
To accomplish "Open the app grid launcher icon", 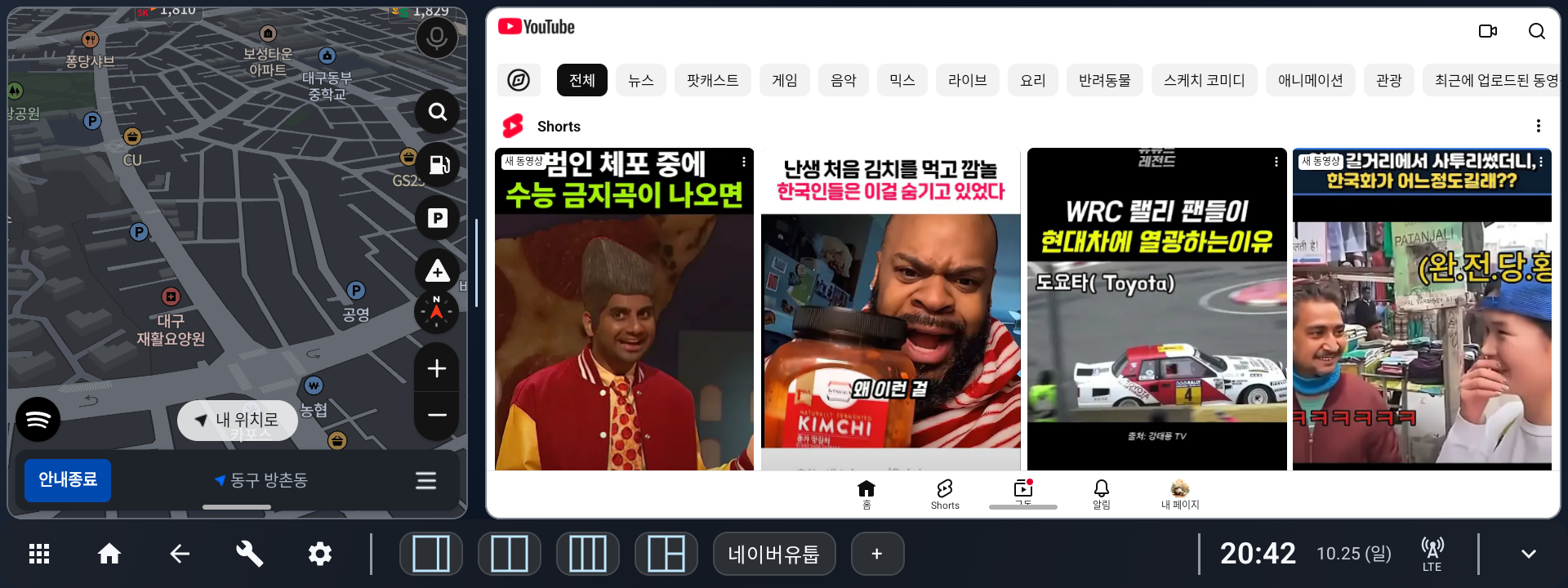I will 39,554.
